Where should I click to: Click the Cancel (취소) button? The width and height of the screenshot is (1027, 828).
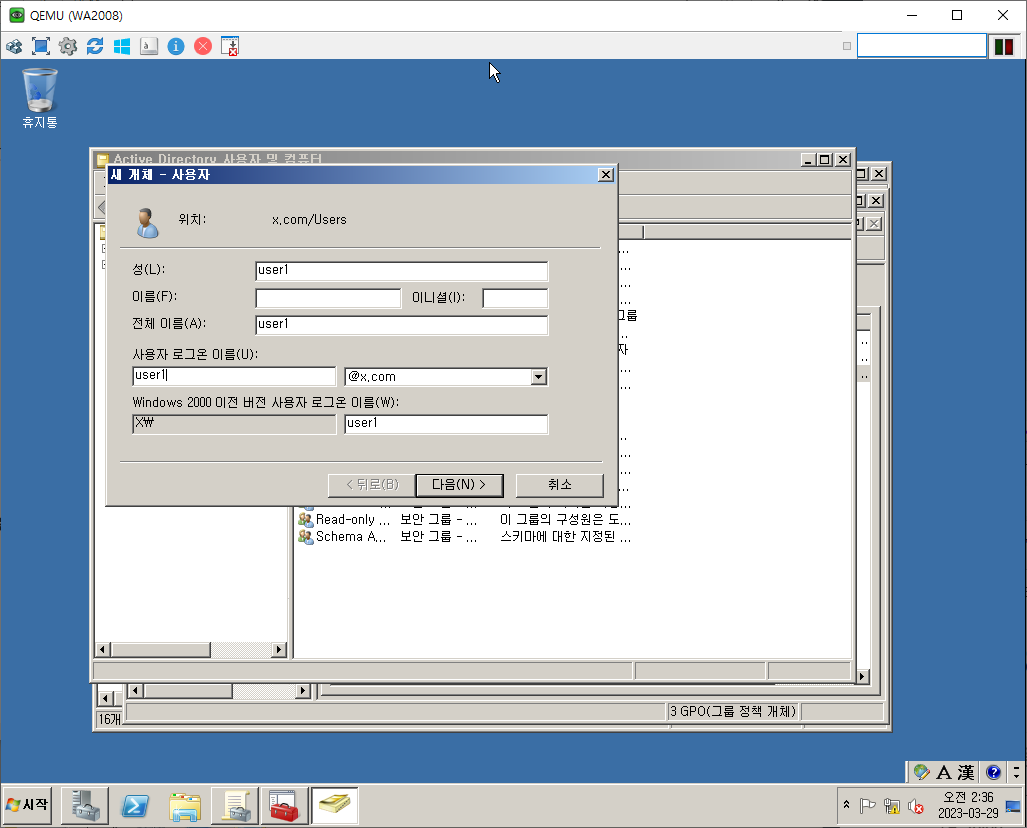point(559,485)
